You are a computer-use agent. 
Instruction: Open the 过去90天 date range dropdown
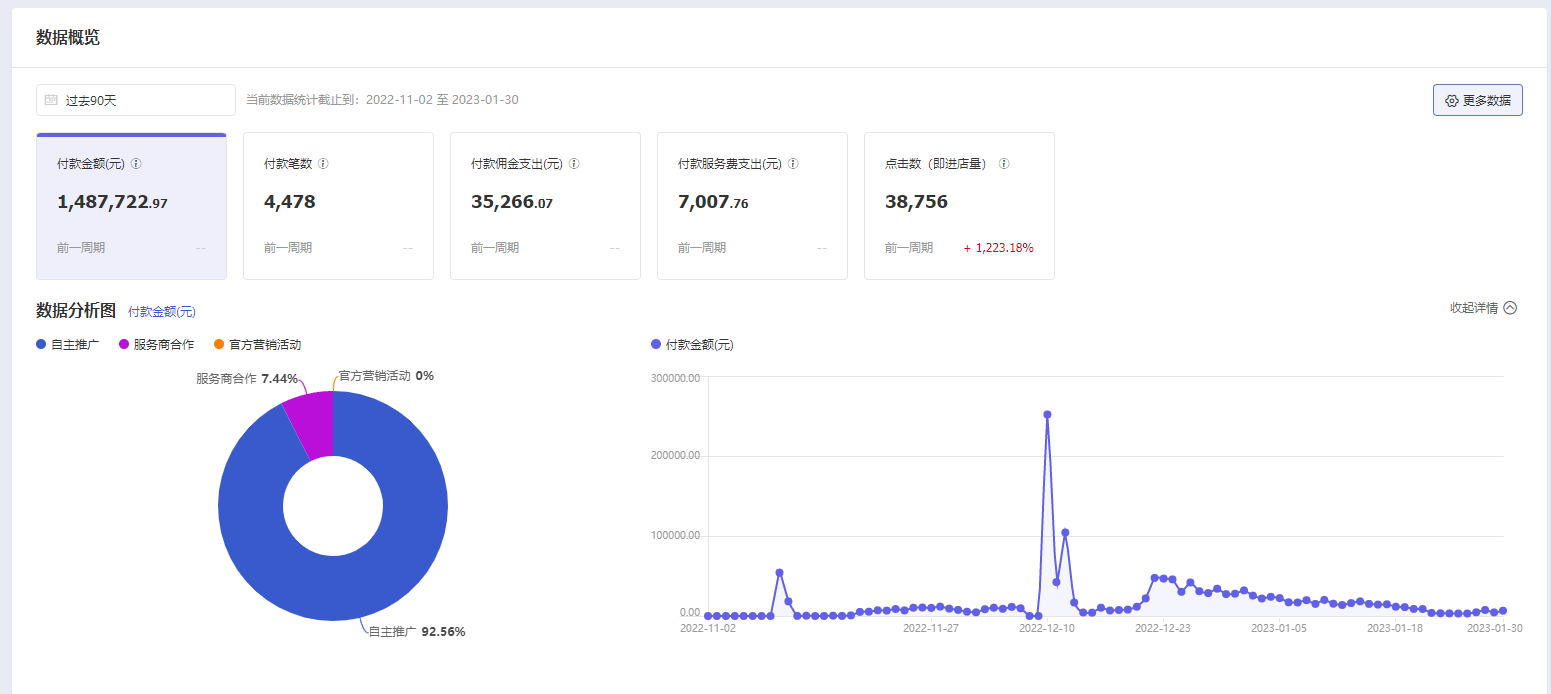tap(136, 100)
